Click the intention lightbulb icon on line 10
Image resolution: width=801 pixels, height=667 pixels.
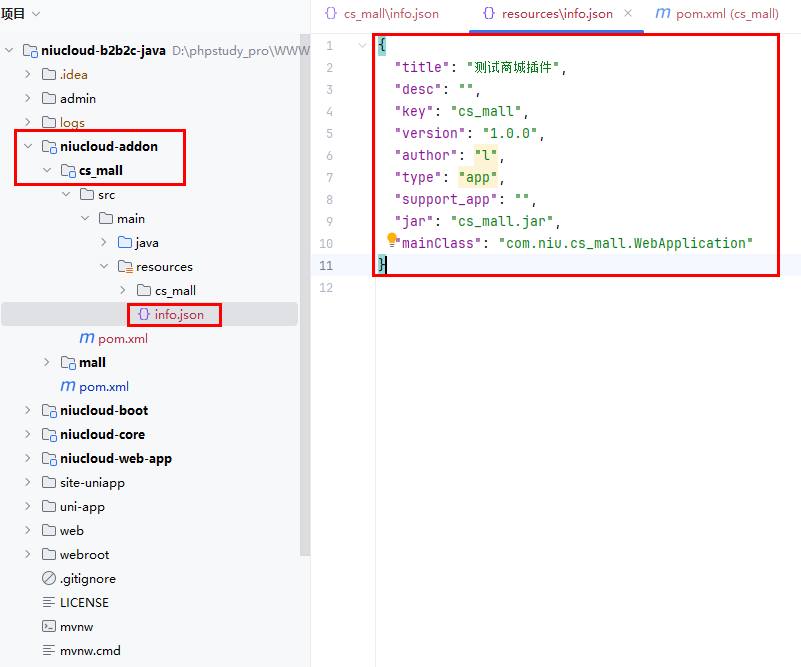393,240
